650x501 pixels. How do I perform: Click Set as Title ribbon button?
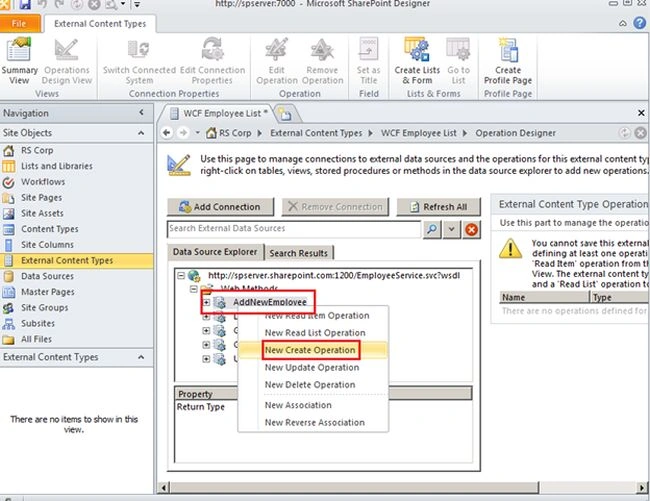coord(368,61)
